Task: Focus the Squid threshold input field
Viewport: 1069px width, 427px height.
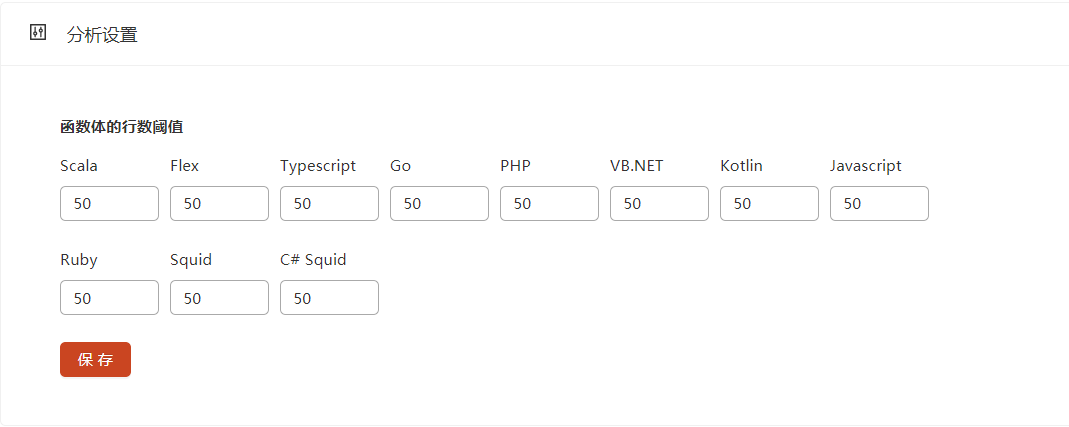Action: coord(219,297)
